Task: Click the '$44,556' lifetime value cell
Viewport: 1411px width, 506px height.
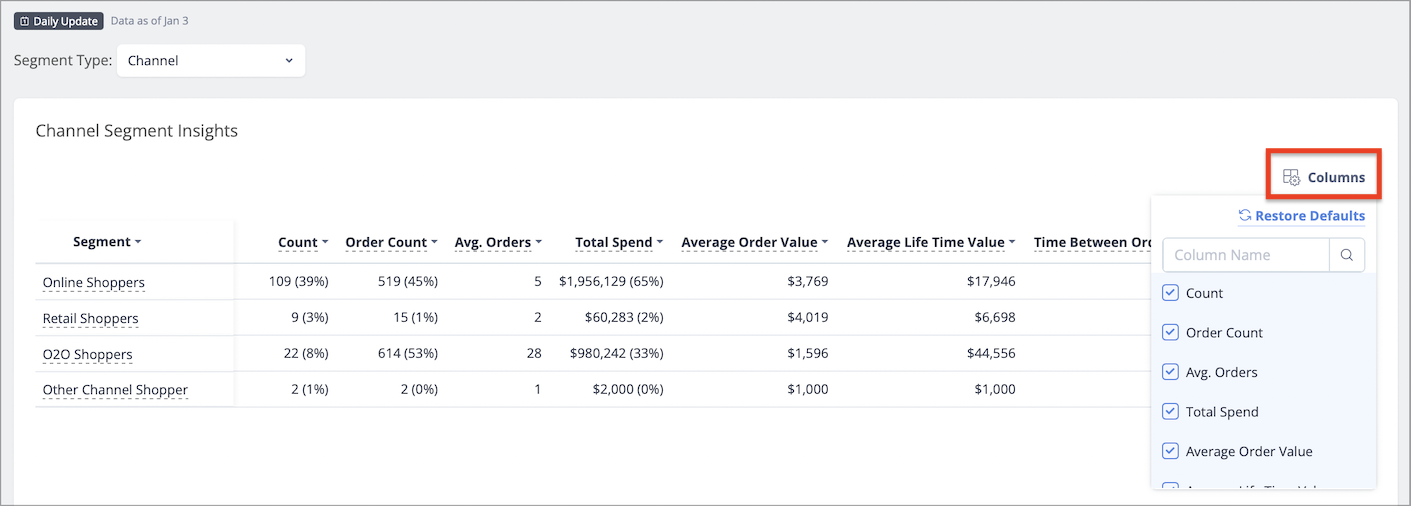Action: pos(991,353)
